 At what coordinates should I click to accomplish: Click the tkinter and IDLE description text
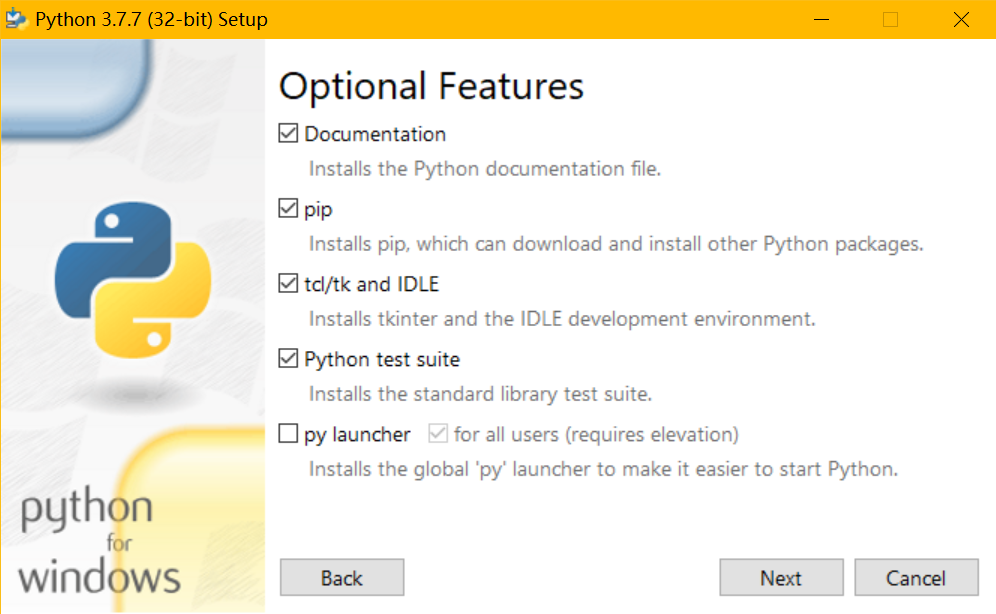point(562,320)
